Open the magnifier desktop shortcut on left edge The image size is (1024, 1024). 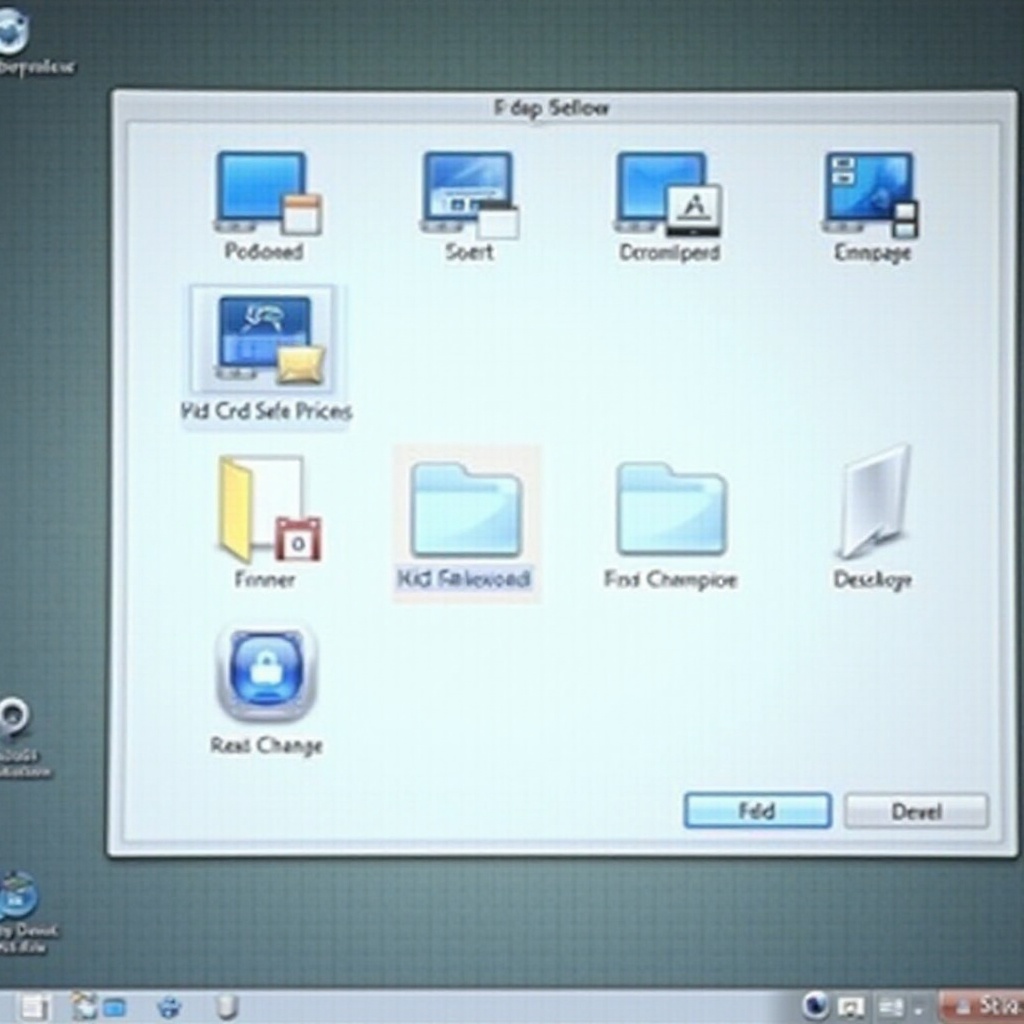(14, 718)
